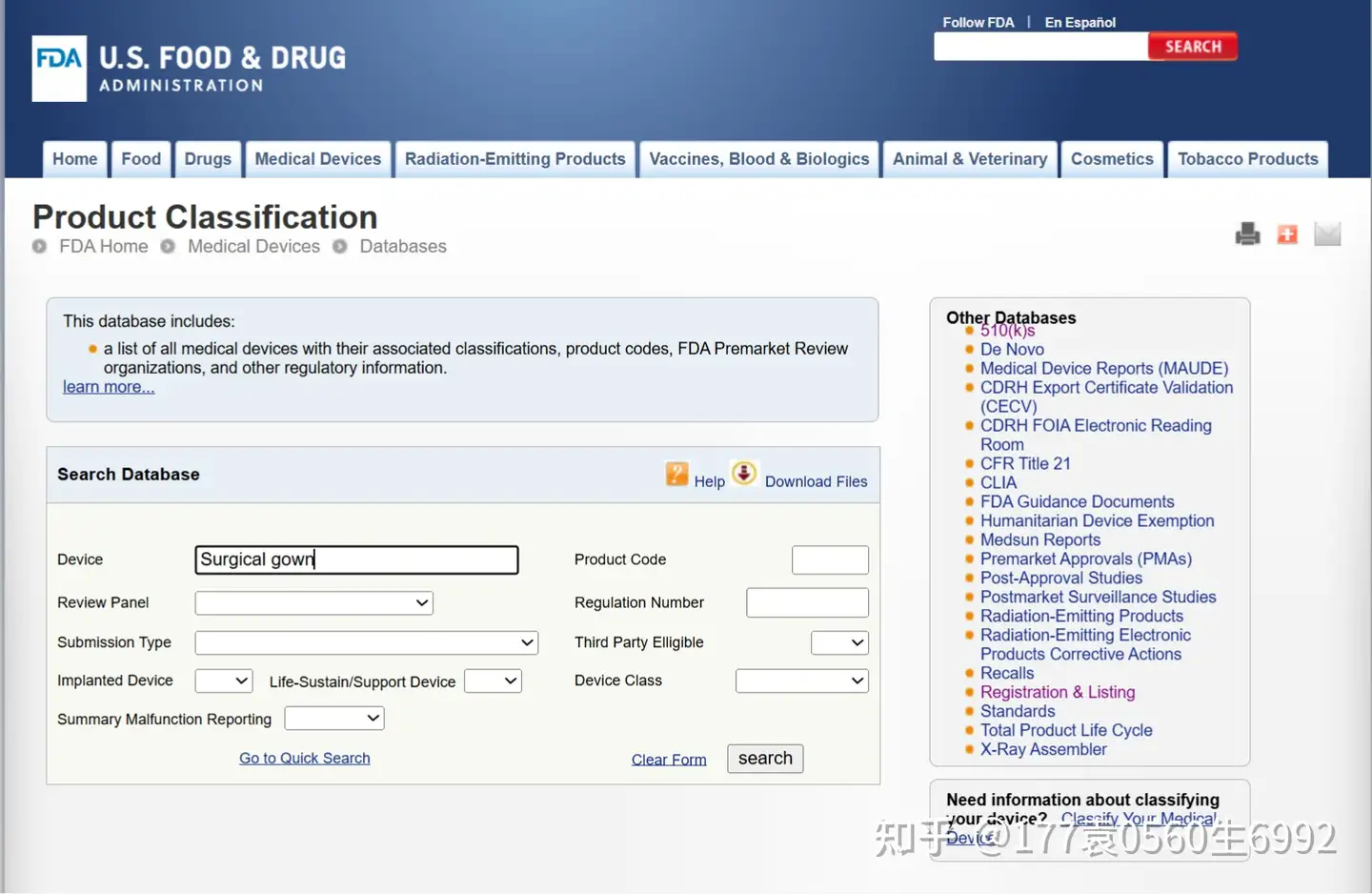Open the Food tab

pyautogui.click(x=141, y=159)
